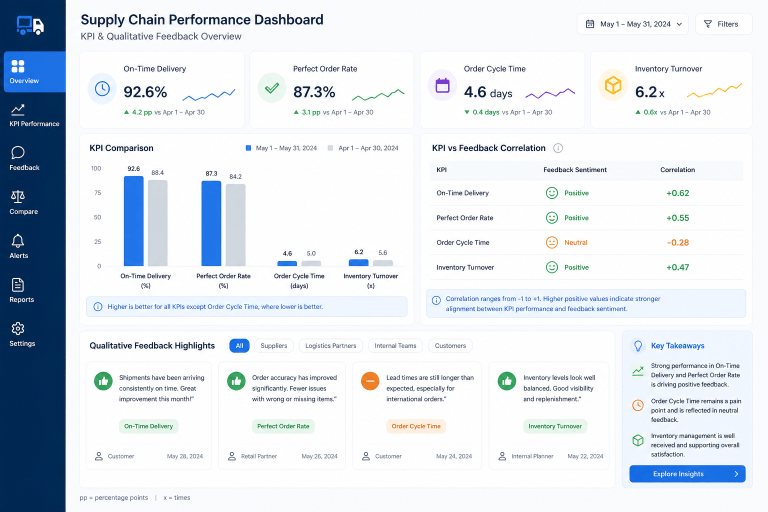Select the Suppliers feedback filter chip

(x=274, y=346)
